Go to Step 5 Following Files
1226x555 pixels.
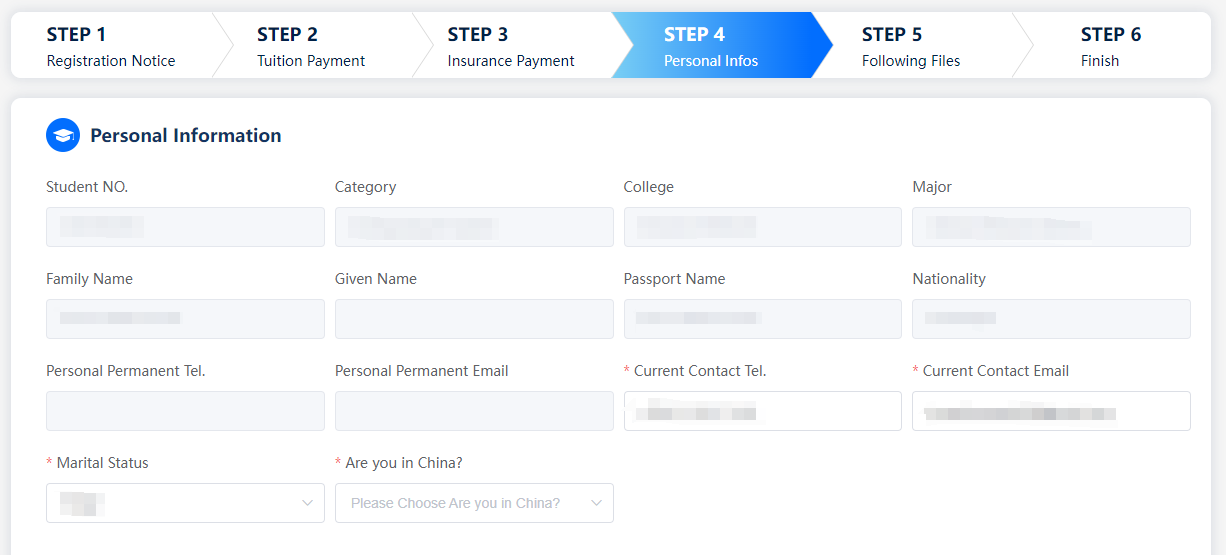tap(911, 46)
